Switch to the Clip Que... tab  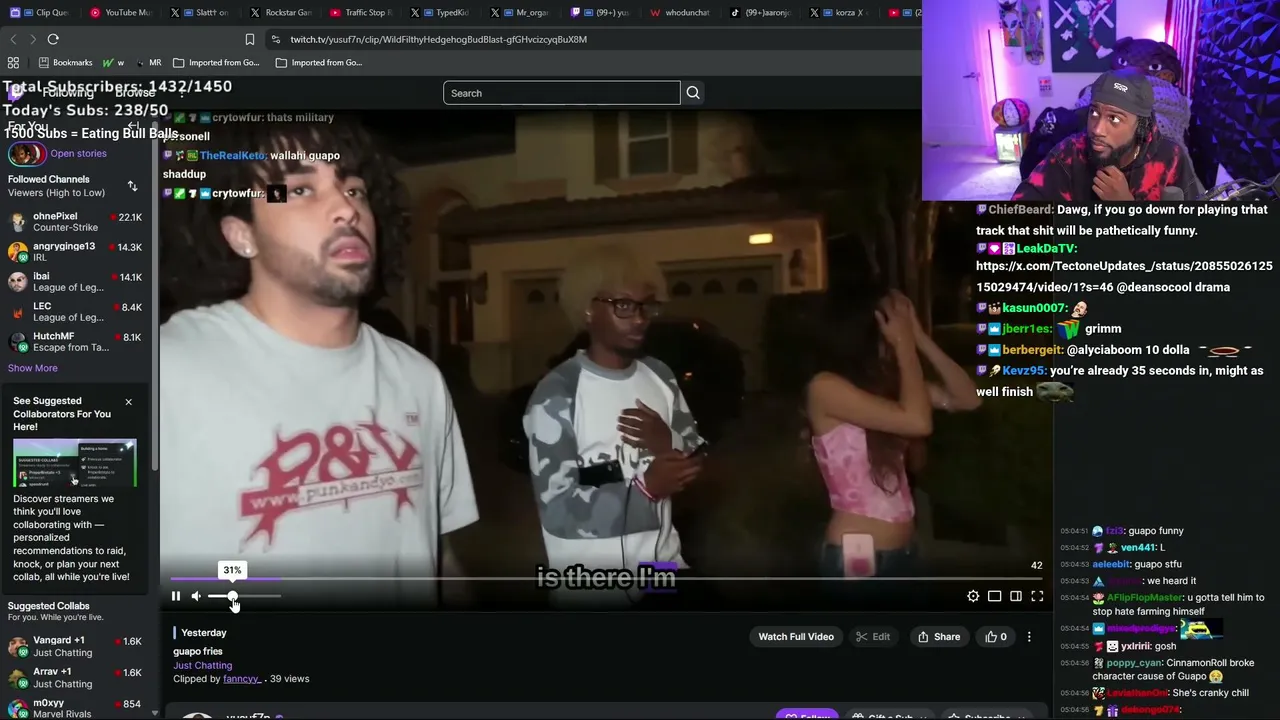point(43,12)
